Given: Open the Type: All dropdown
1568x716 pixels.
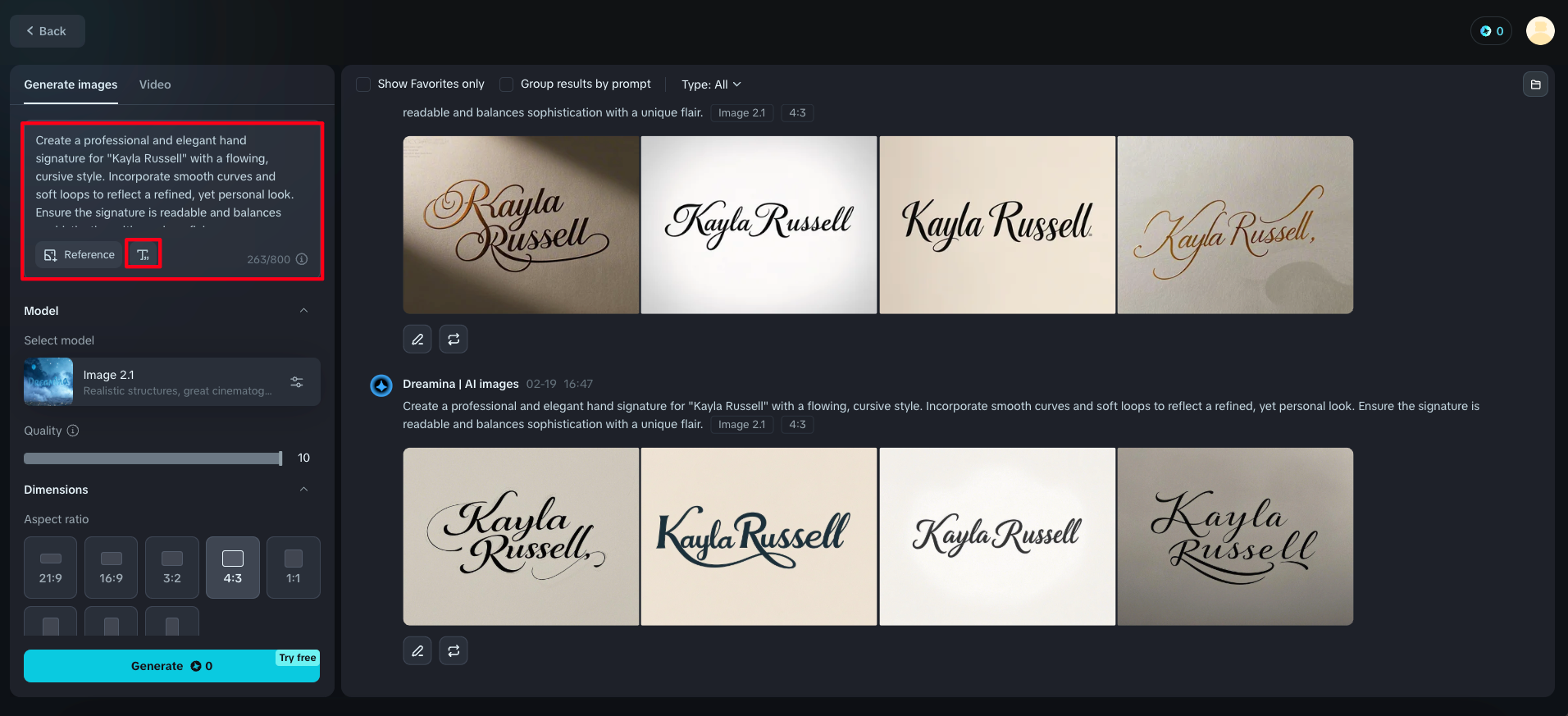Looking at the screenshot, I should pyautogui.click(x=711, y=84).
